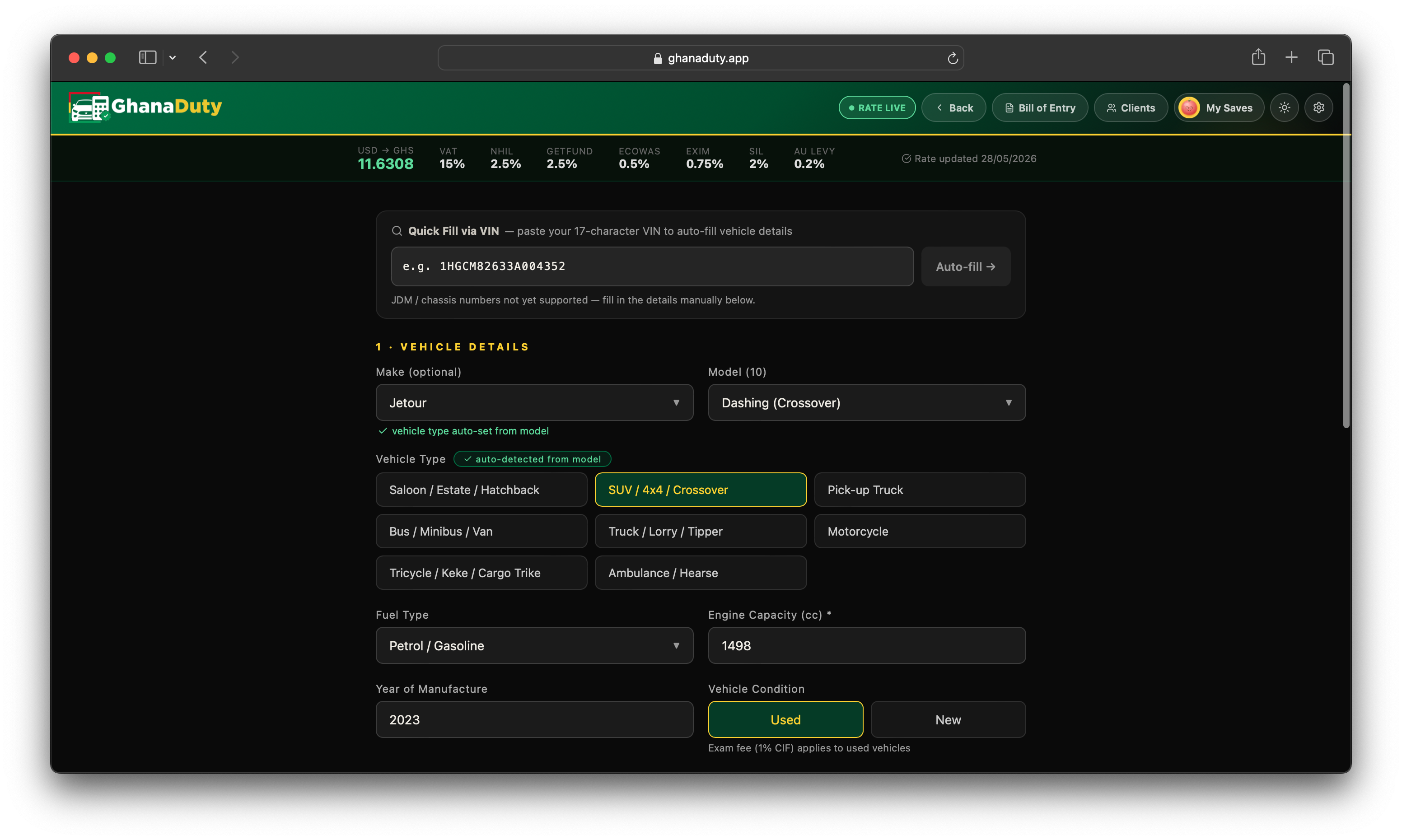Image resolution: width=1402 pixels, height=840 pixels.
Task: Select Motorcycle vehicle type
Action: [x=920, y=531]
